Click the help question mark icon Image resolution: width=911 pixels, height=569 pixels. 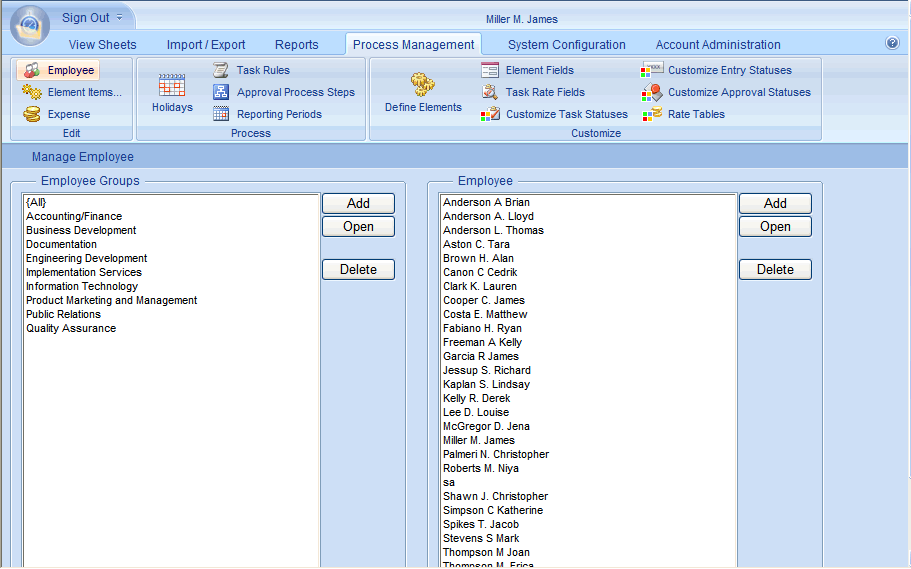892,43
